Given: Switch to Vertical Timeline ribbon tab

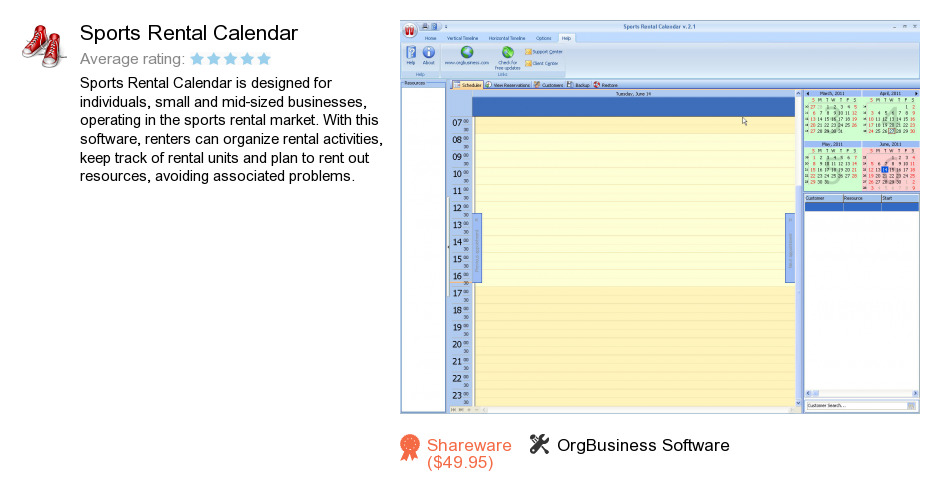Looking at the screenshot, I should [x=462, y=38].
